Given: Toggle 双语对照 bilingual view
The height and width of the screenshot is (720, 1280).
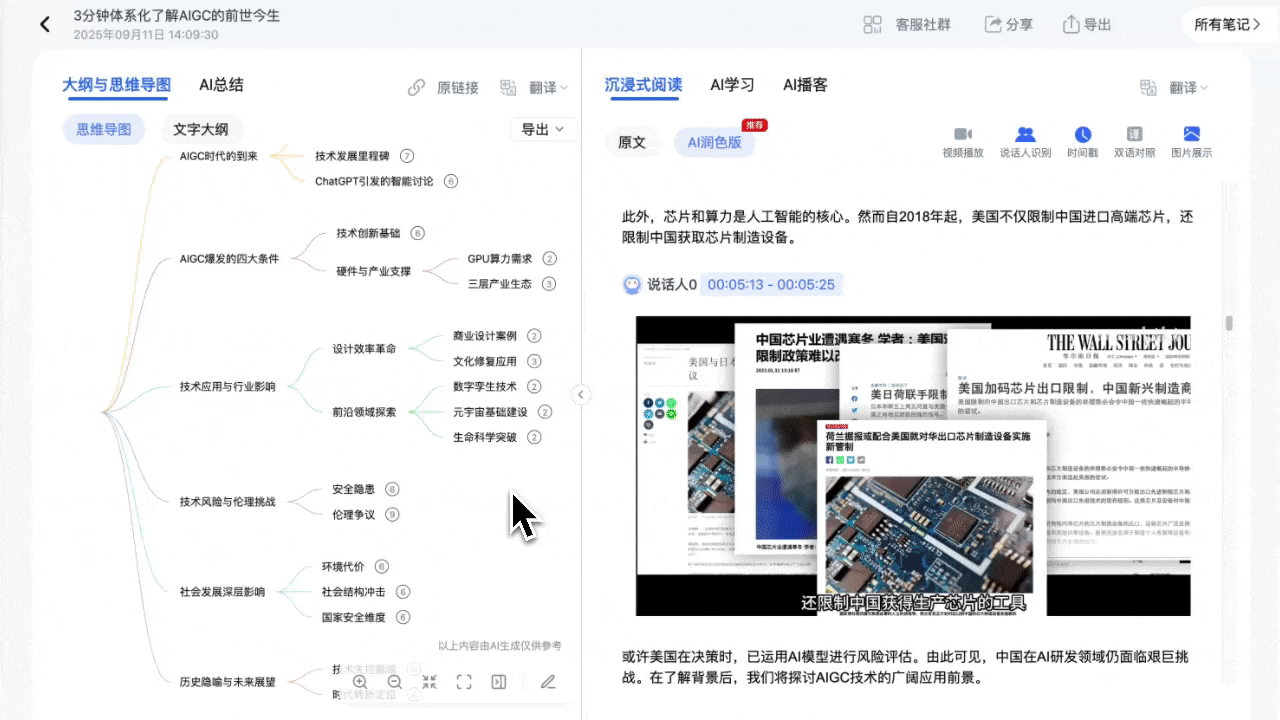Looking at the screenshot, I should (1134, 142).
